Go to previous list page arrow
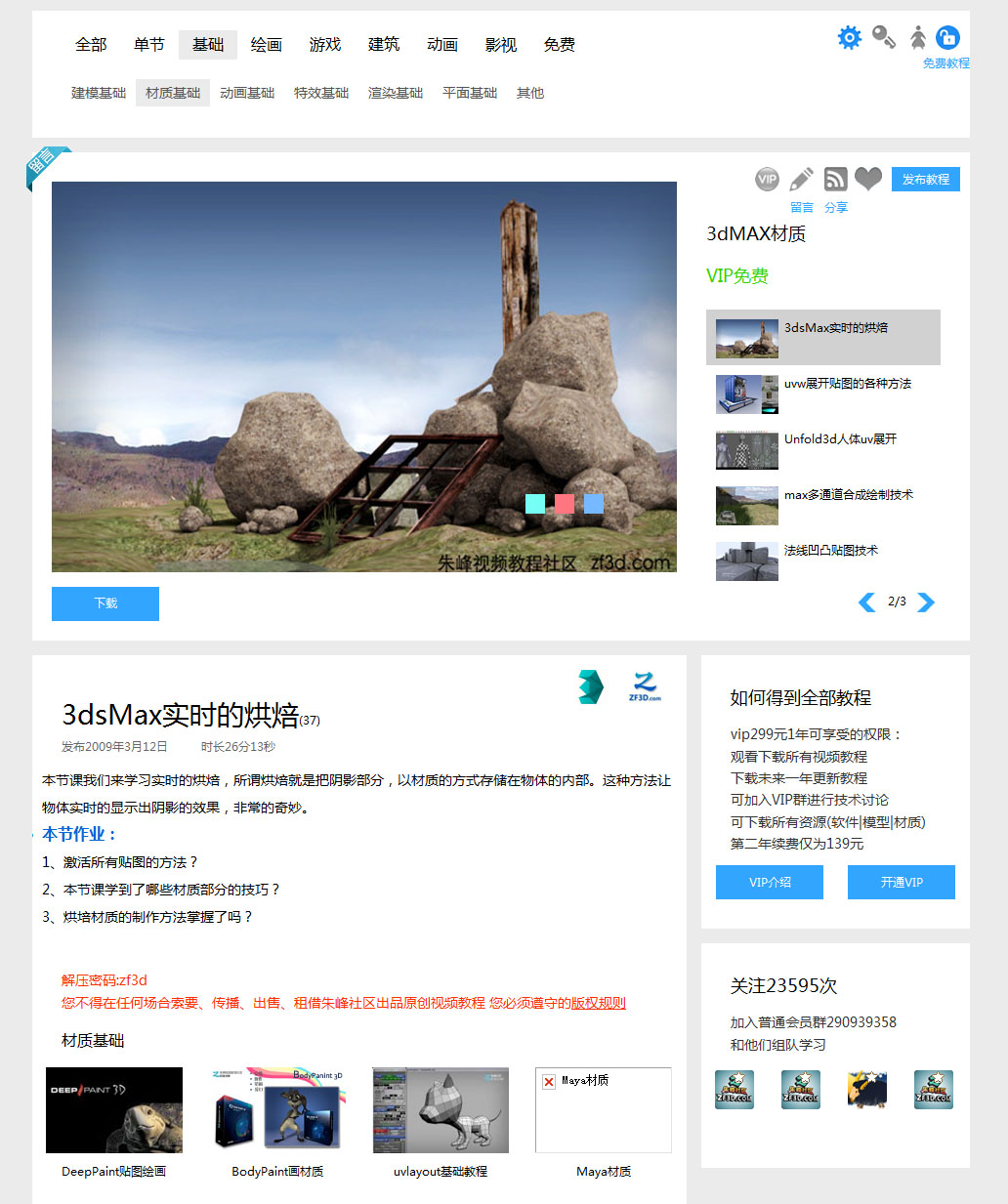Image resolution: width=1008 pixels, height=1204 pixels. coord(866,602)
